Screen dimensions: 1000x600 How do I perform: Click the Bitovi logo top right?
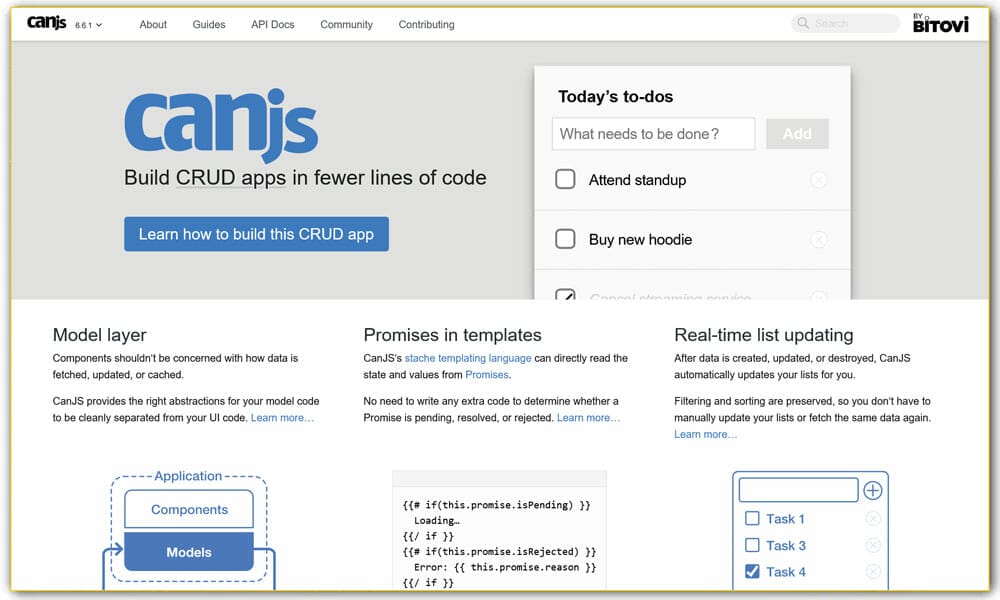(x=941, y=25)
